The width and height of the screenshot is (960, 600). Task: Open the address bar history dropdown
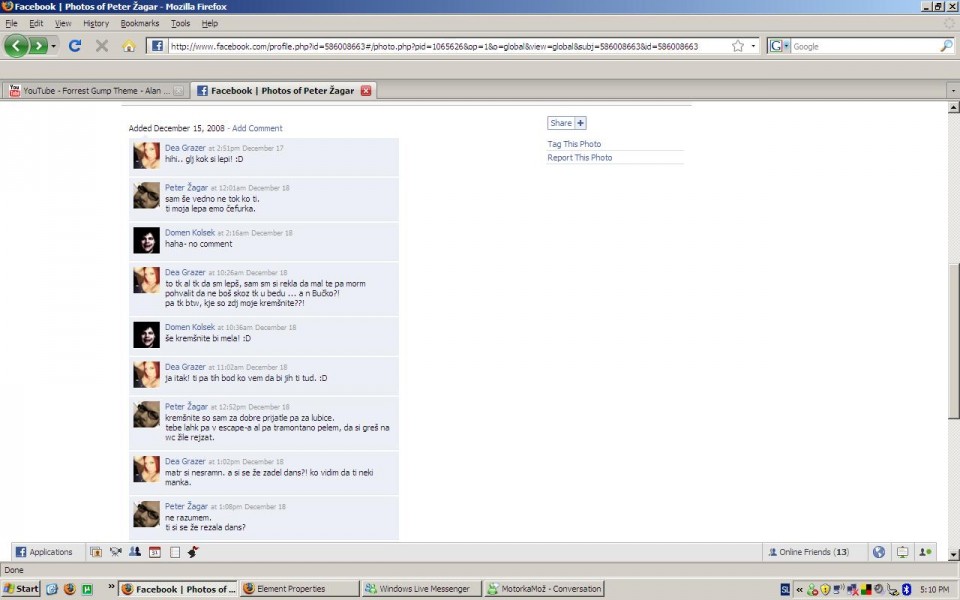coord(753,46)
